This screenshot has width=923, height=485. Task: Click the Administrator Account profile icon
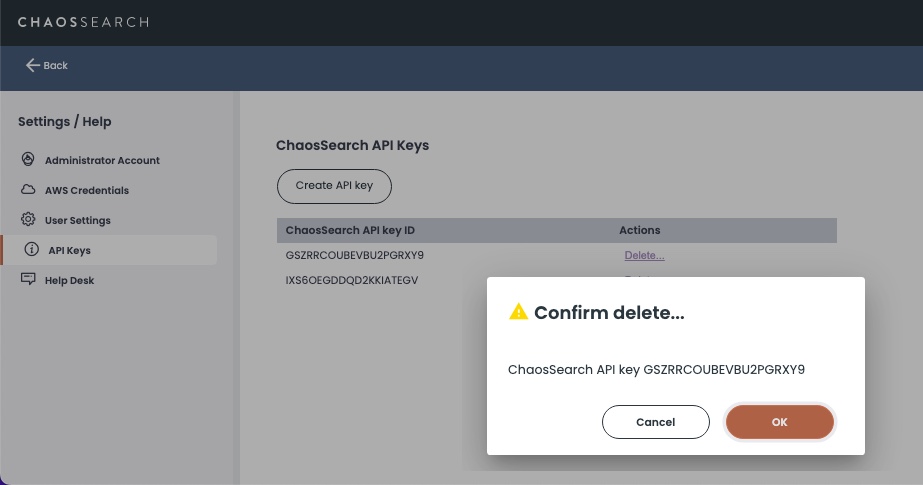point(28,160)
